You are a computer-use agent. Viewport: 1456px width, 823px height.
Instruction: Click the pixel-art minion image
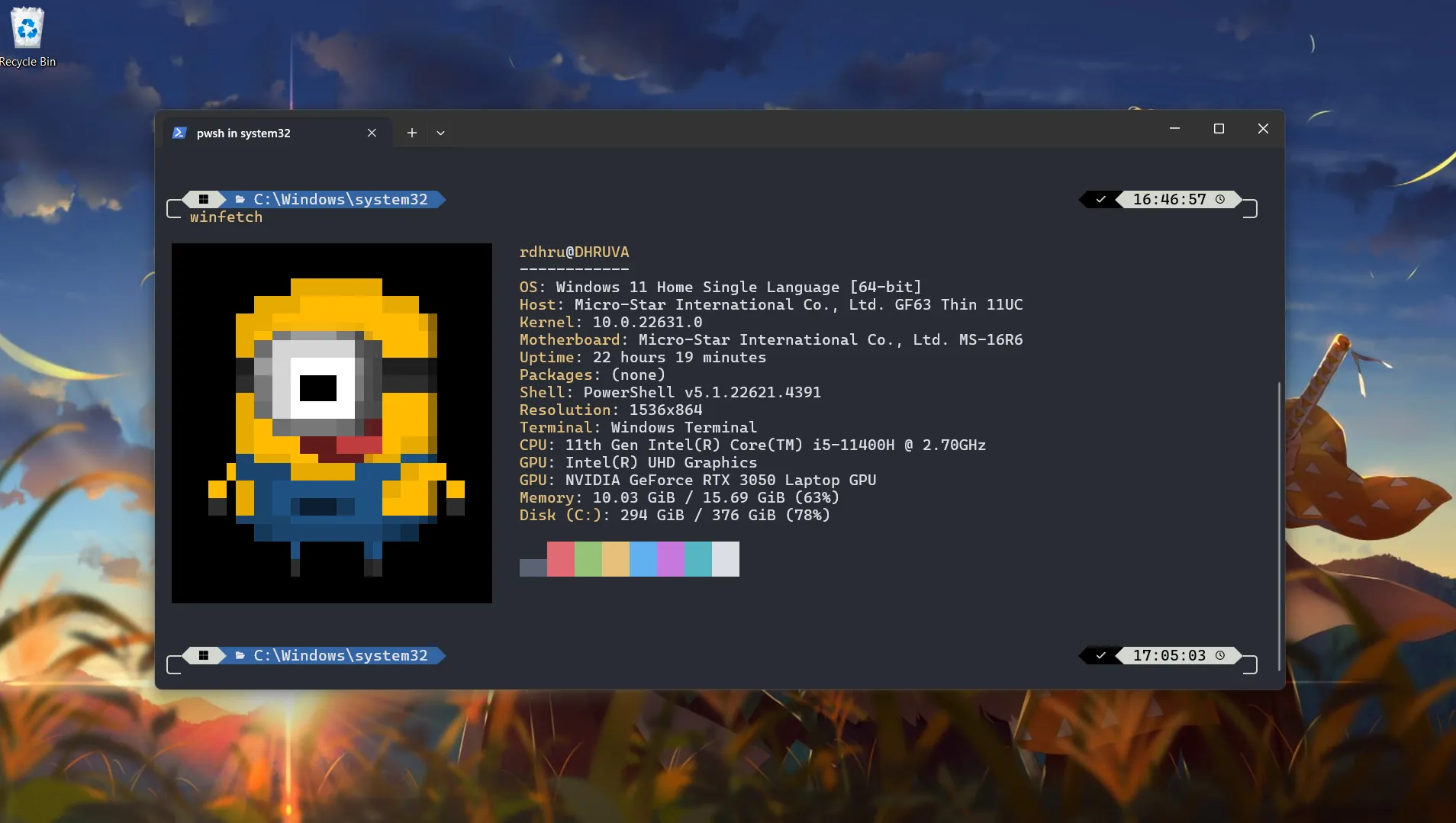(332, 423)
